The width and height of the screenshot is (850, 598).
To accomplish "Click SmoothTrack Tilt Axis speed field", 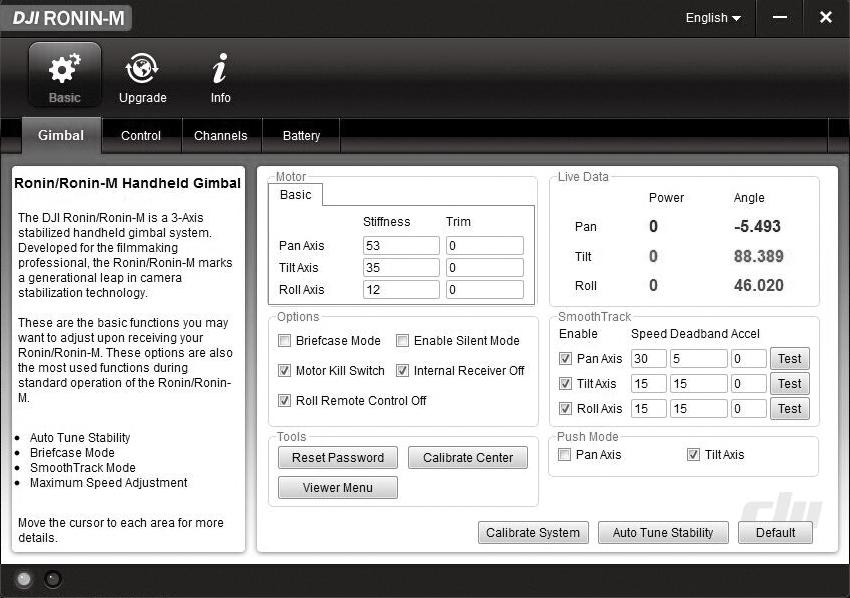I will click(x=649, y=383).
